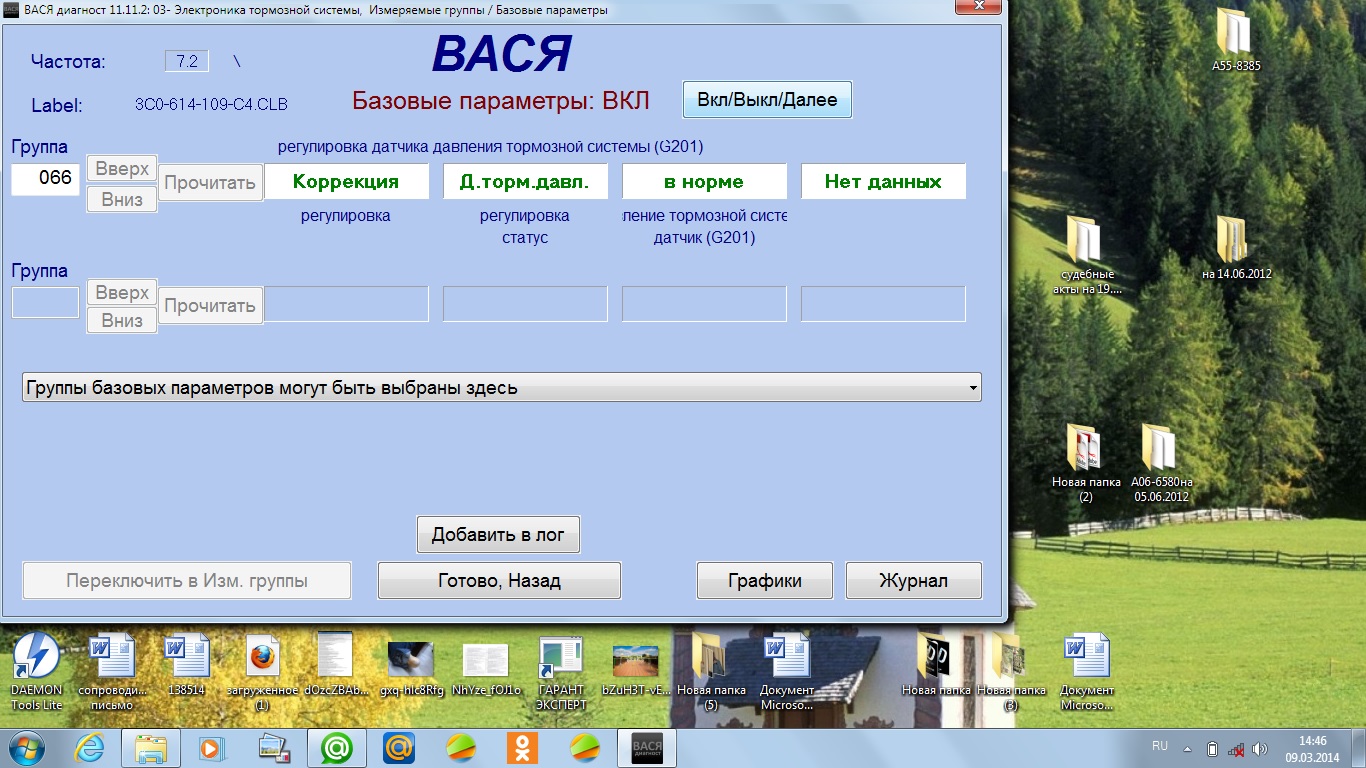Screen dimensions: 1366x768
Task: Toggle basic settings with Вкл/Выкл/Далее button
Action: click(x=767, y=100)
